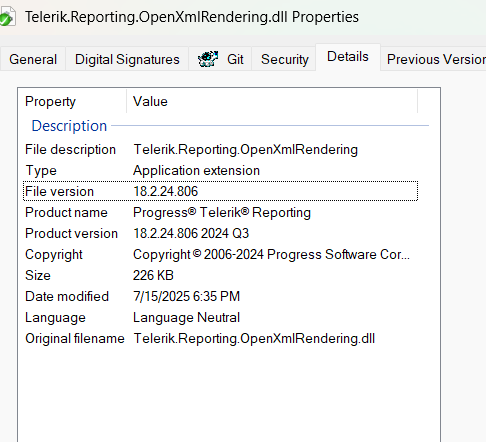Switch to the Digital Signatures tab
The height and width of the screenshot is (442, 486).
[127, 59]
